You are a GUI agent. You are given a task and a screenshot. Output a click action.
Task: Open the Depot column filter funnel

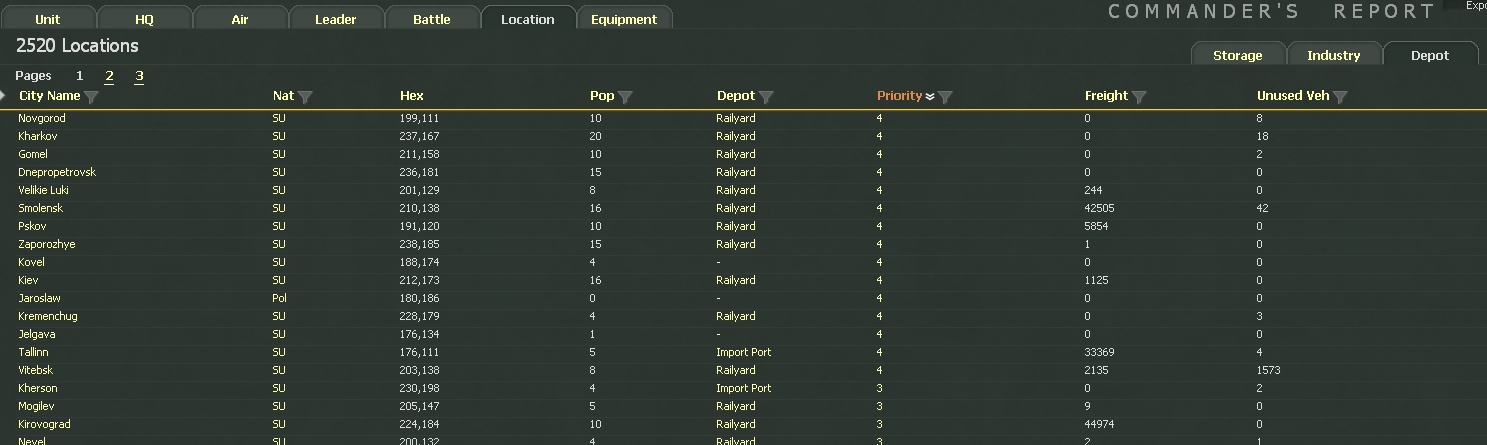point(766,97)
